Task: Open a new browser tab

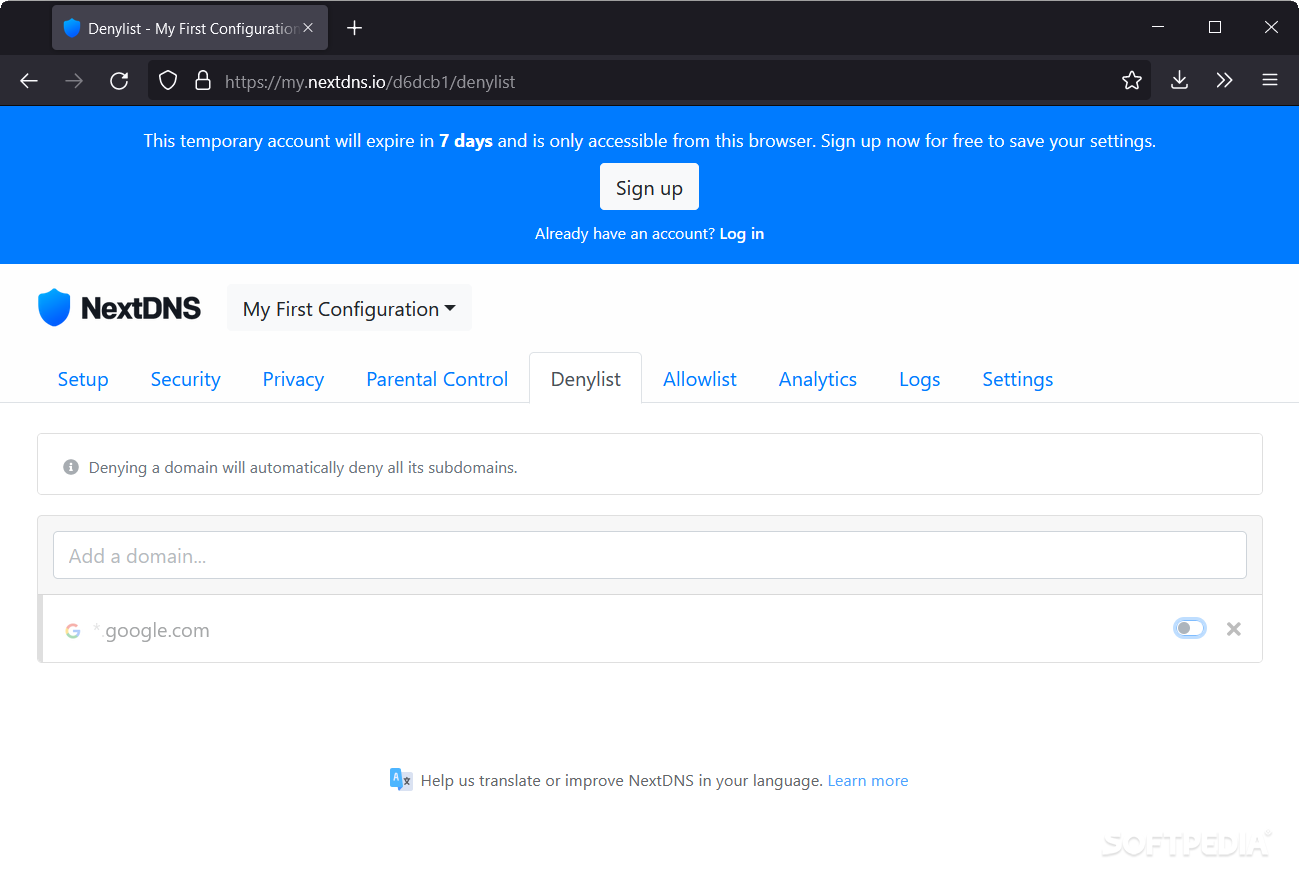Action: point(354,28)
